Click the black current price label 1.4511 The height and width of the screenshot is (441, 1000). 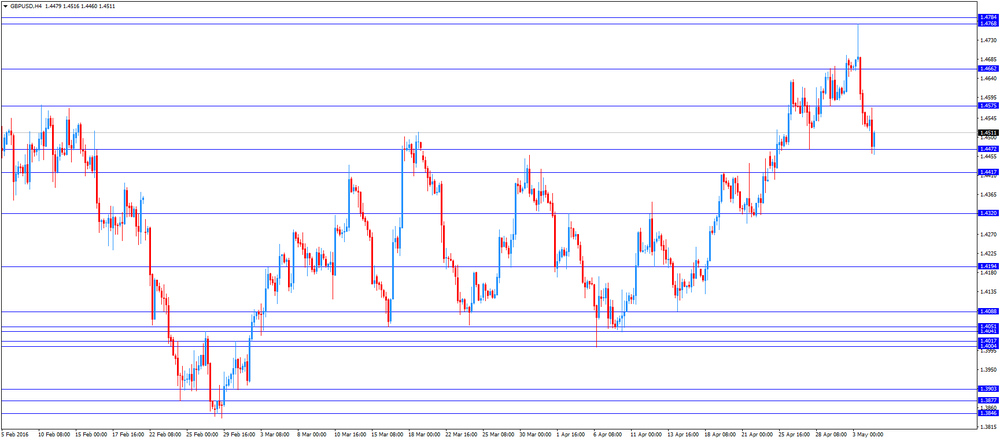(x=988, y=133)
